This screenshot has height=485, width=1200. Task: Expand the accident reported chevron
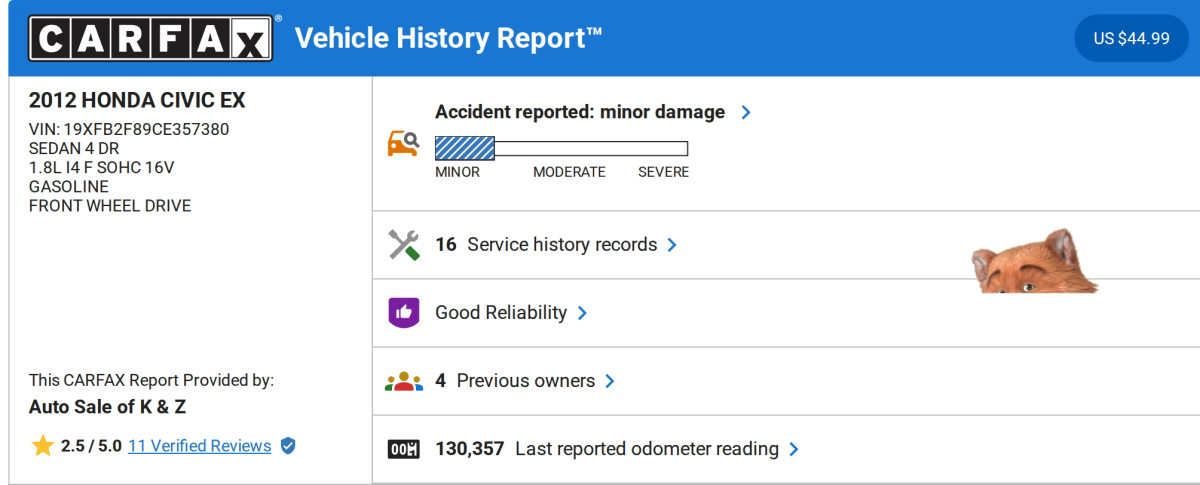click(746, 112)
